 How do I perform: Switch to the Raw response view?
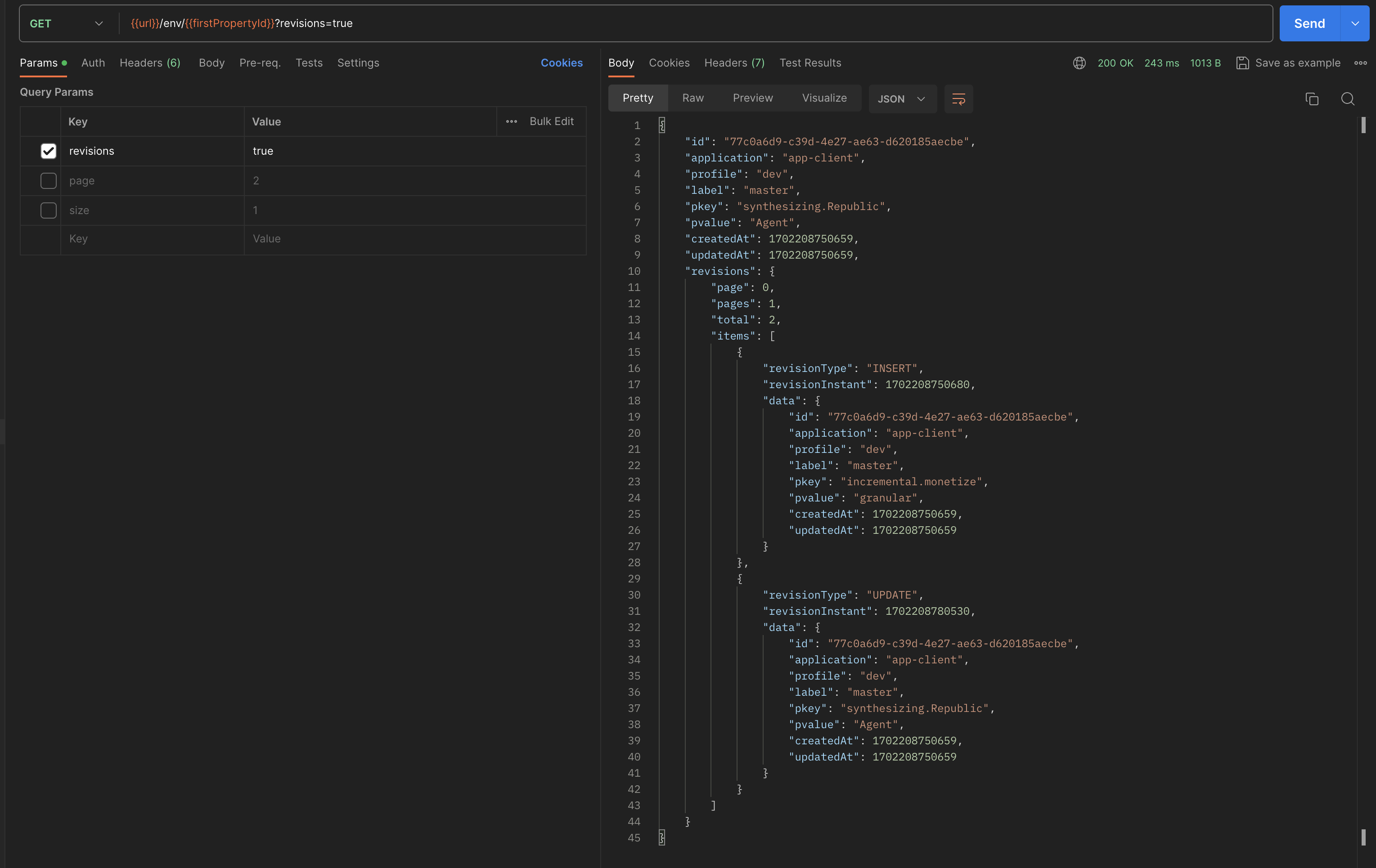point(692,98)
